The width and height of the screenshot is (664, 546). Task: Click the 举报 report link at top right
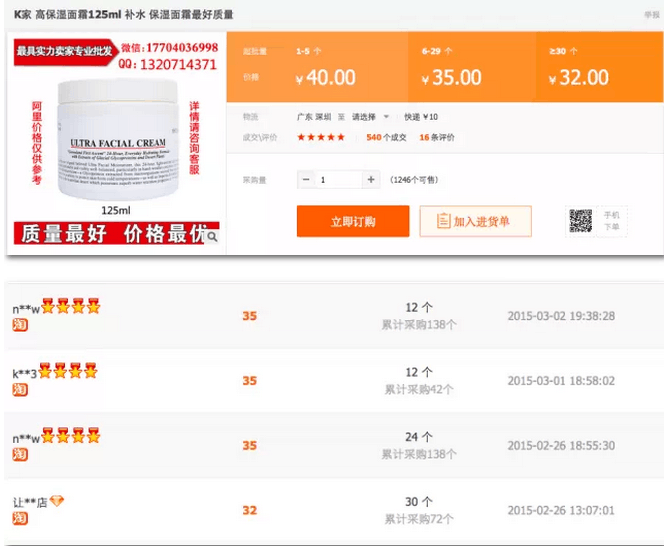(652, 15)
